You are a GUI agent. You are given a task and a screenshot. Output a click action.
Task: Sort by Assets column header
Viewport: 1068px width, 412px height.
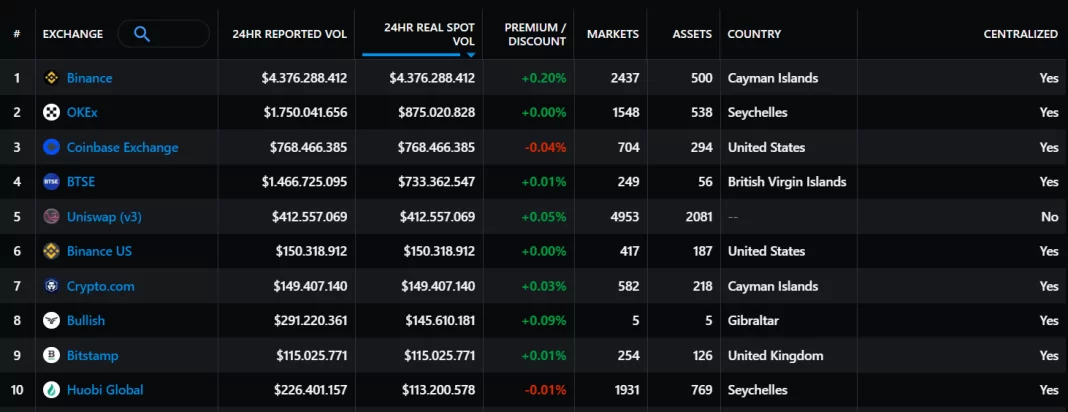[692, 34]
